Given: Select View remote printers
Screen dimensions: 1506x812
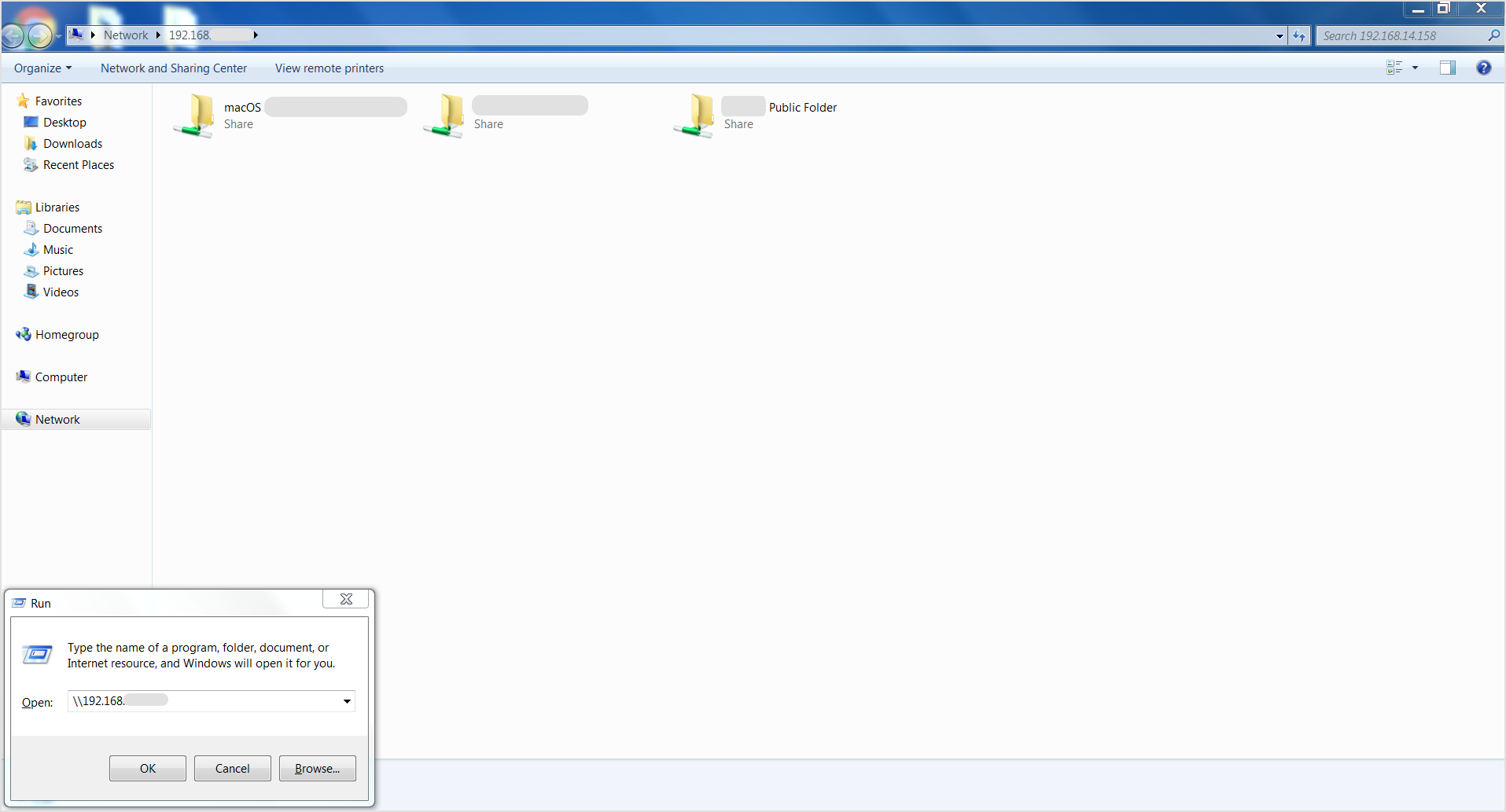Looking at the screenshot, I should tap(329, 68).
